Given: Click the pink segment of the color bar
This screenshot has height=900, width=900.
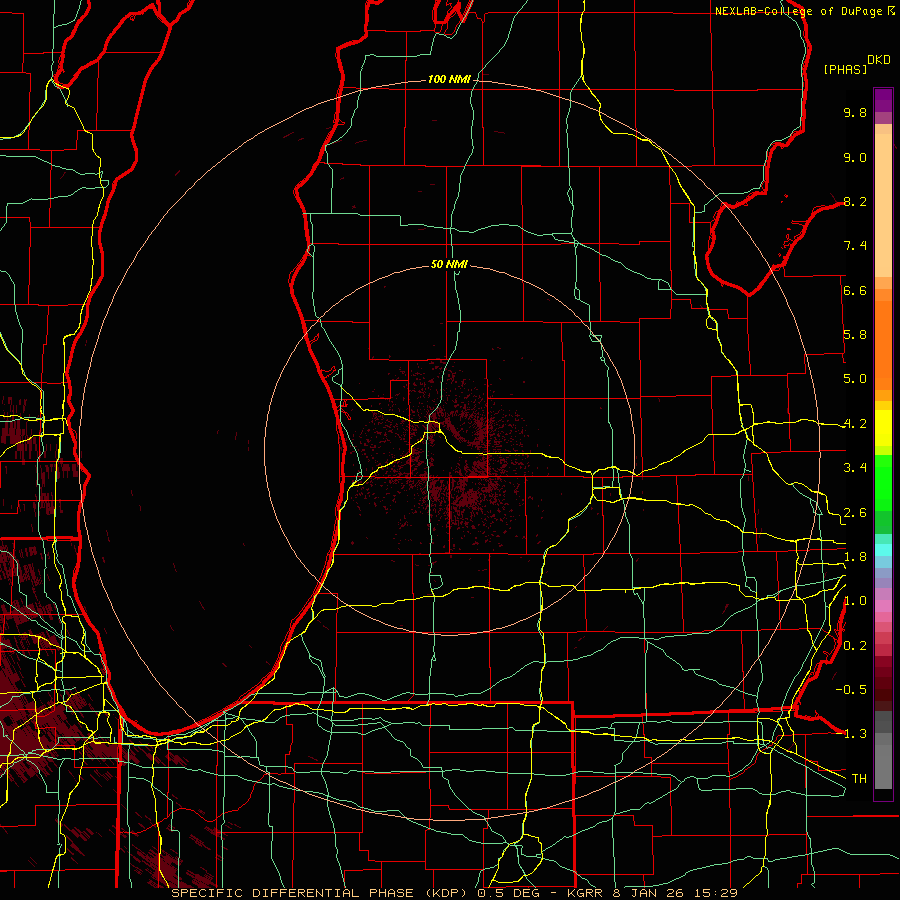Looking at the screenshot, I should [x=883, y=606].
